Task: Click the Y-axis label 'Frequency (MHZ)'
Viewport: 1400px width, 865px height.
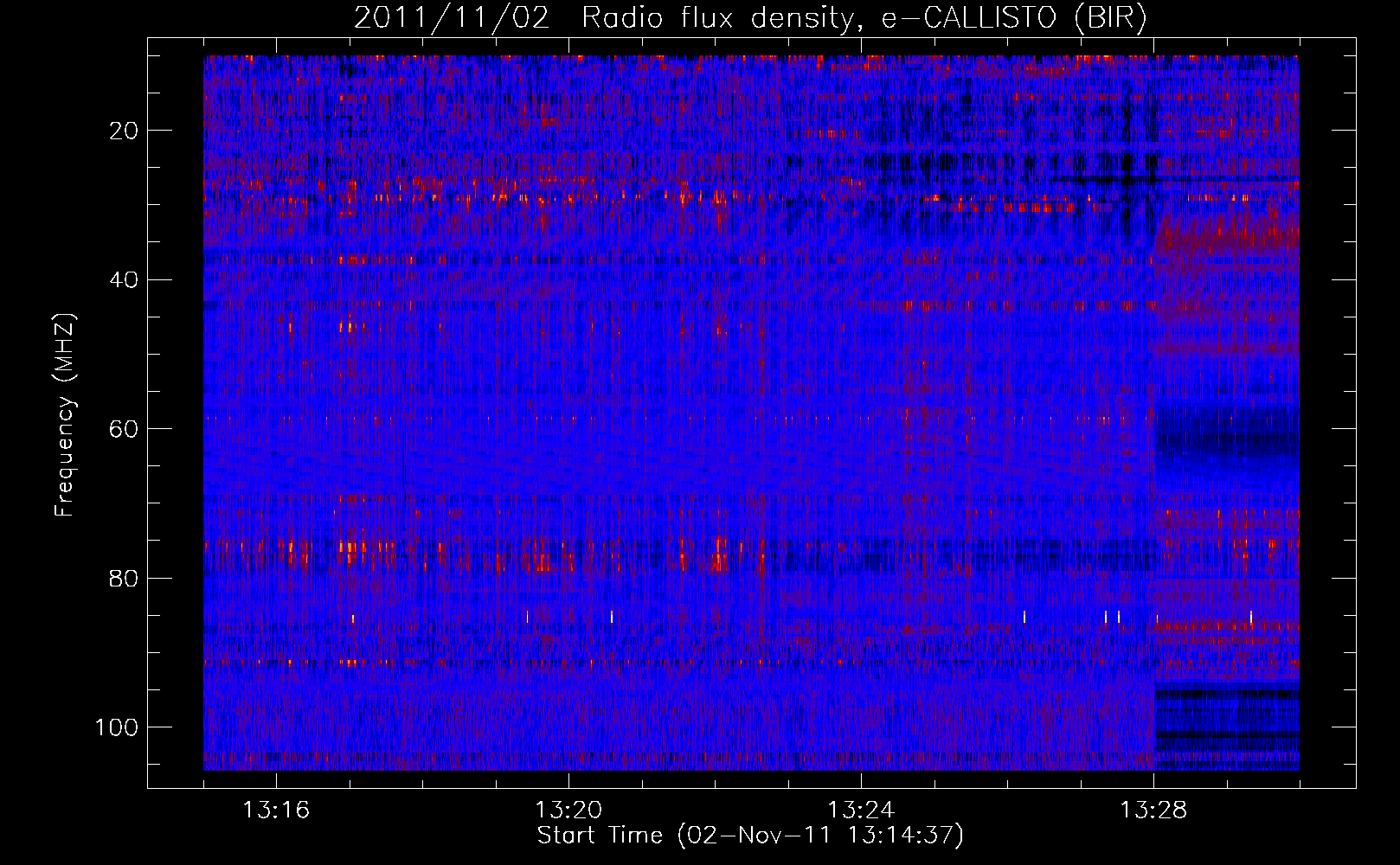Action: (x=65, y=415)
